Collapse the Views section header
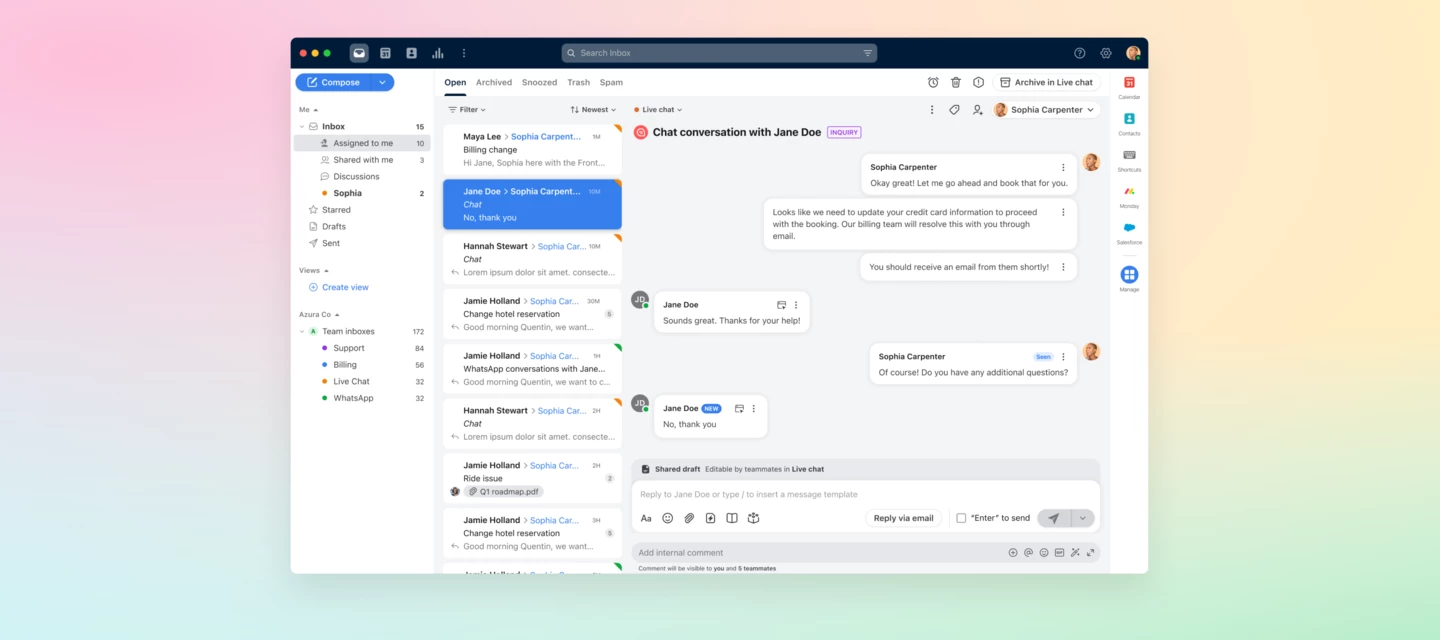1440x640 pixels. pyautogui.click(x=313, y=270)
